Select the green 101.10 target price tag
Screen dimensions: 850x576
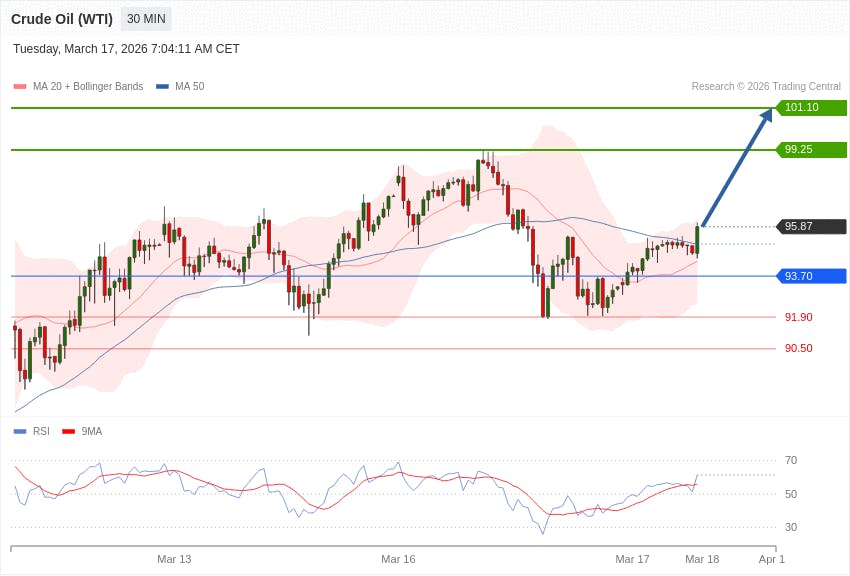tap(811, 108)
